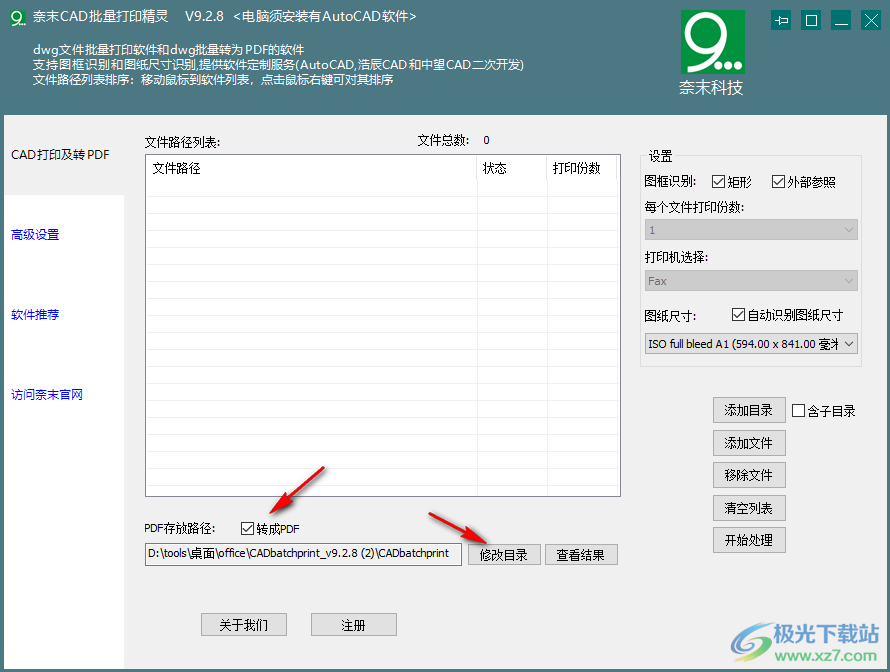Maximize the window using the square icon
Image resolution: width=890 pixels, height=672 pixels.
click(811, 21)
